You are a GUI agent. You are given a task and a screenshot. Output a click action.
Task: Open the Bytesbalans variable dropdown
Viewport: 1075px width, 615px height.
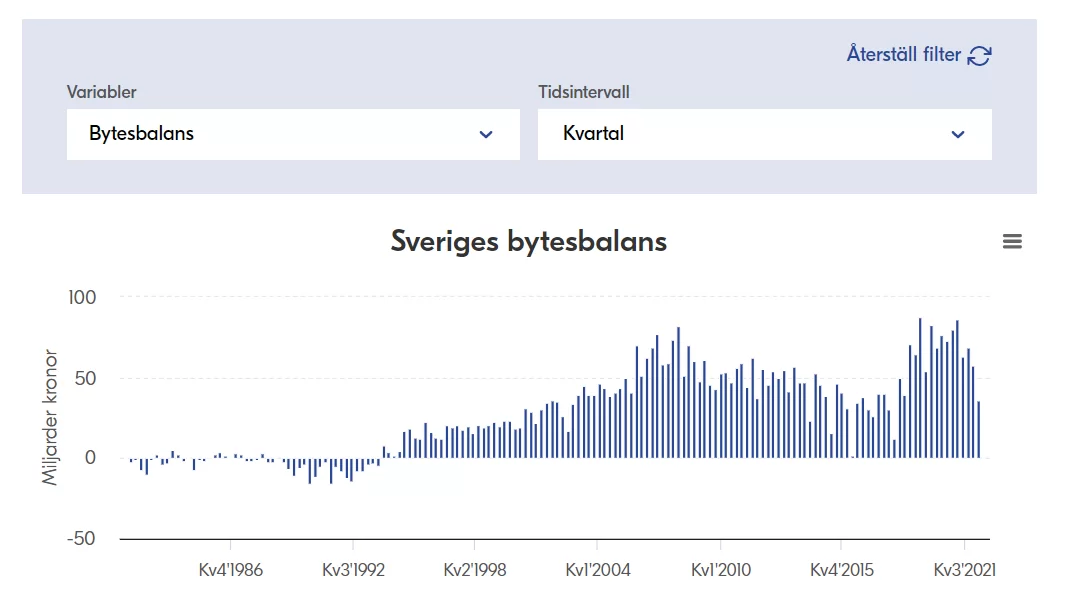tap(293, 134)
